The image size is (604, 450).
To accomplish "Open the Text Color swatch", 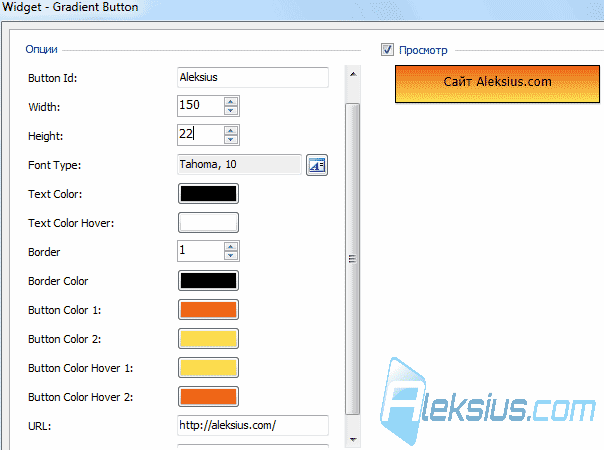I will [208, 193].
